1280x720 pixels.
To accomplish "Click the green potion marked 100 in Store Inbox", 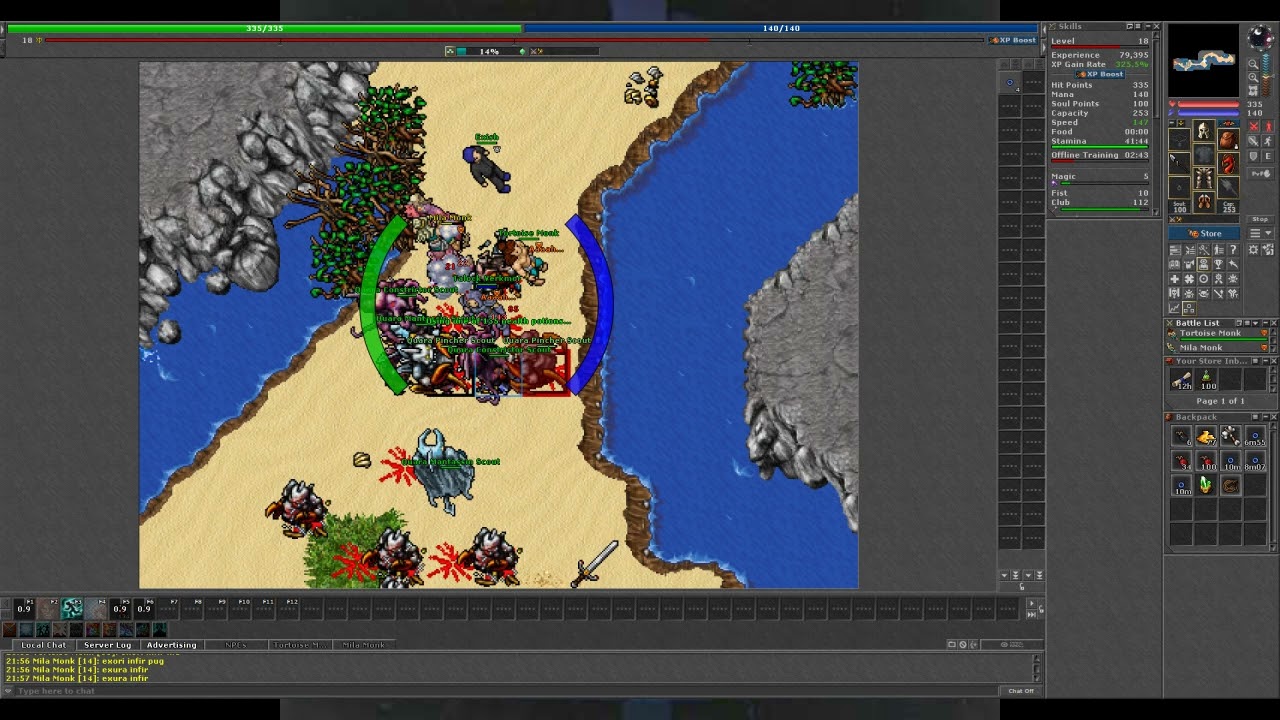I will click(1206, 380).
